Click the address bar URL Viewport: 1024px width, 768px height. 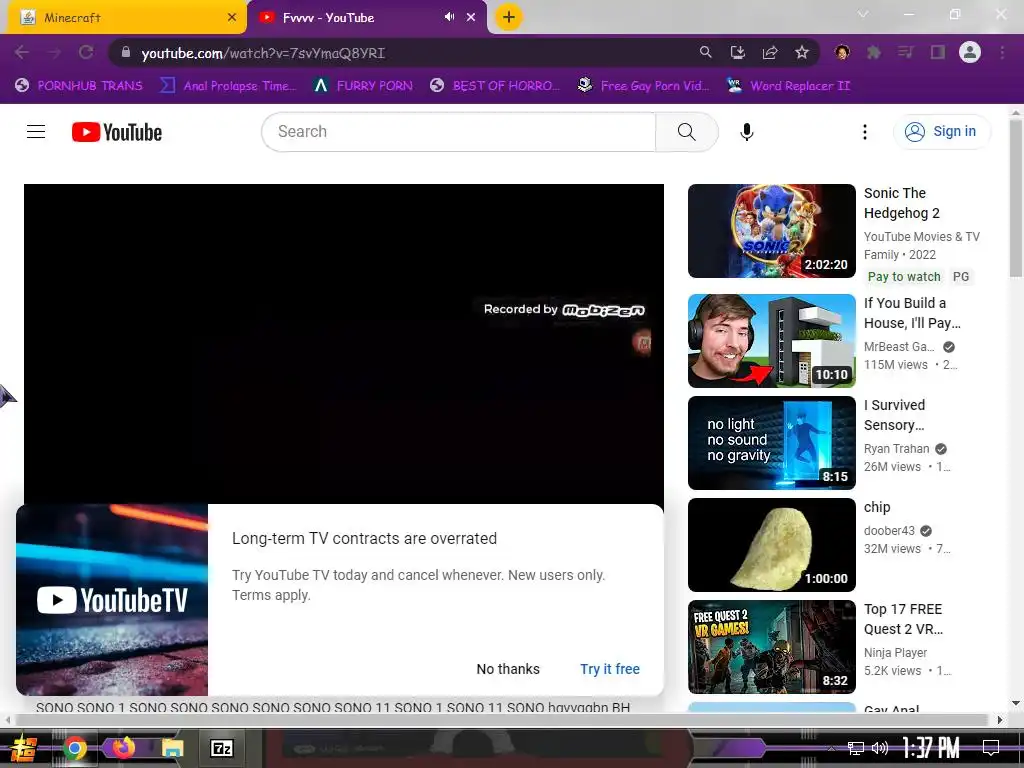(263, 53)
